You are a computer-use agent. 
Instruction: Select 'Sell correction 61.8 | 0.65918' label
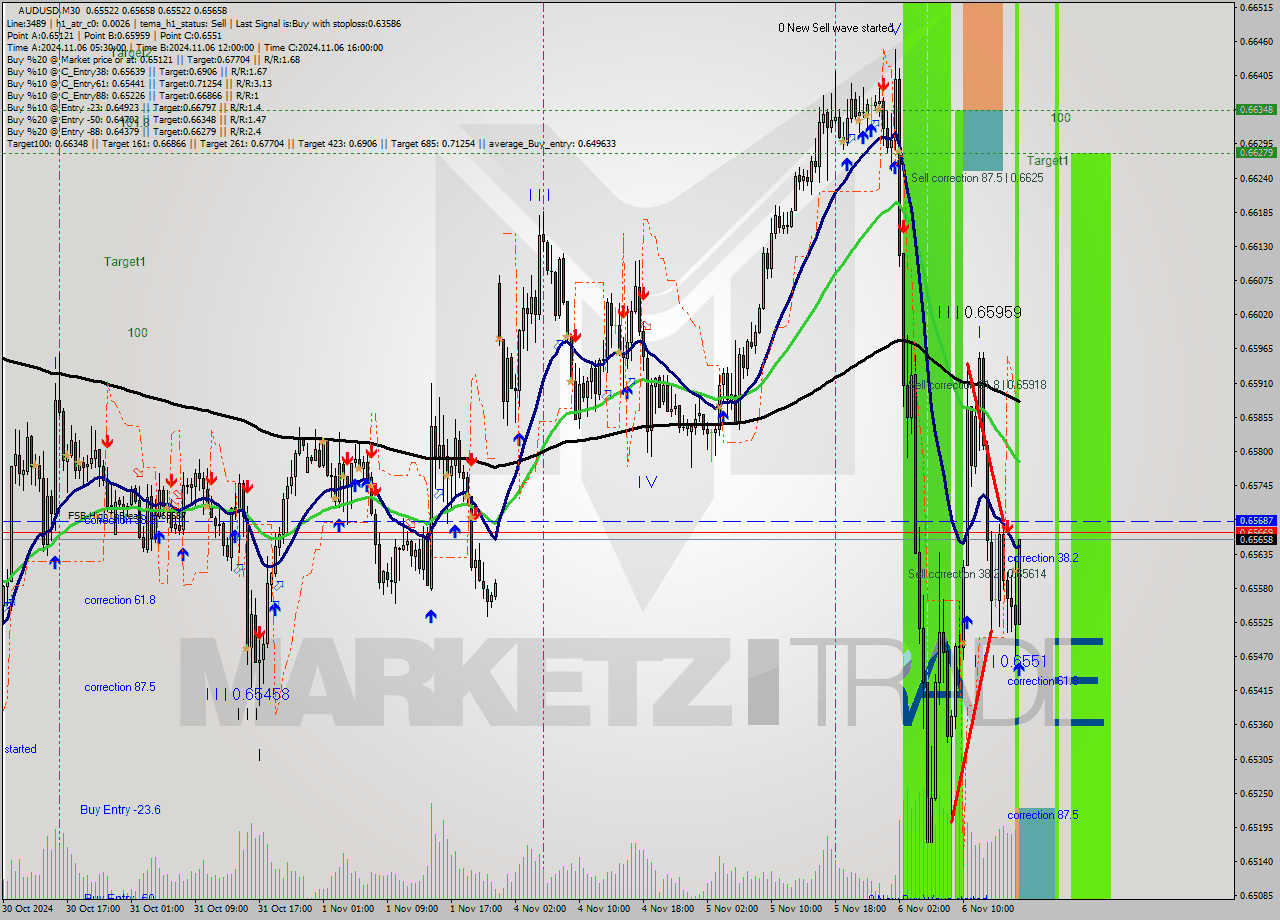coord(977,384)
